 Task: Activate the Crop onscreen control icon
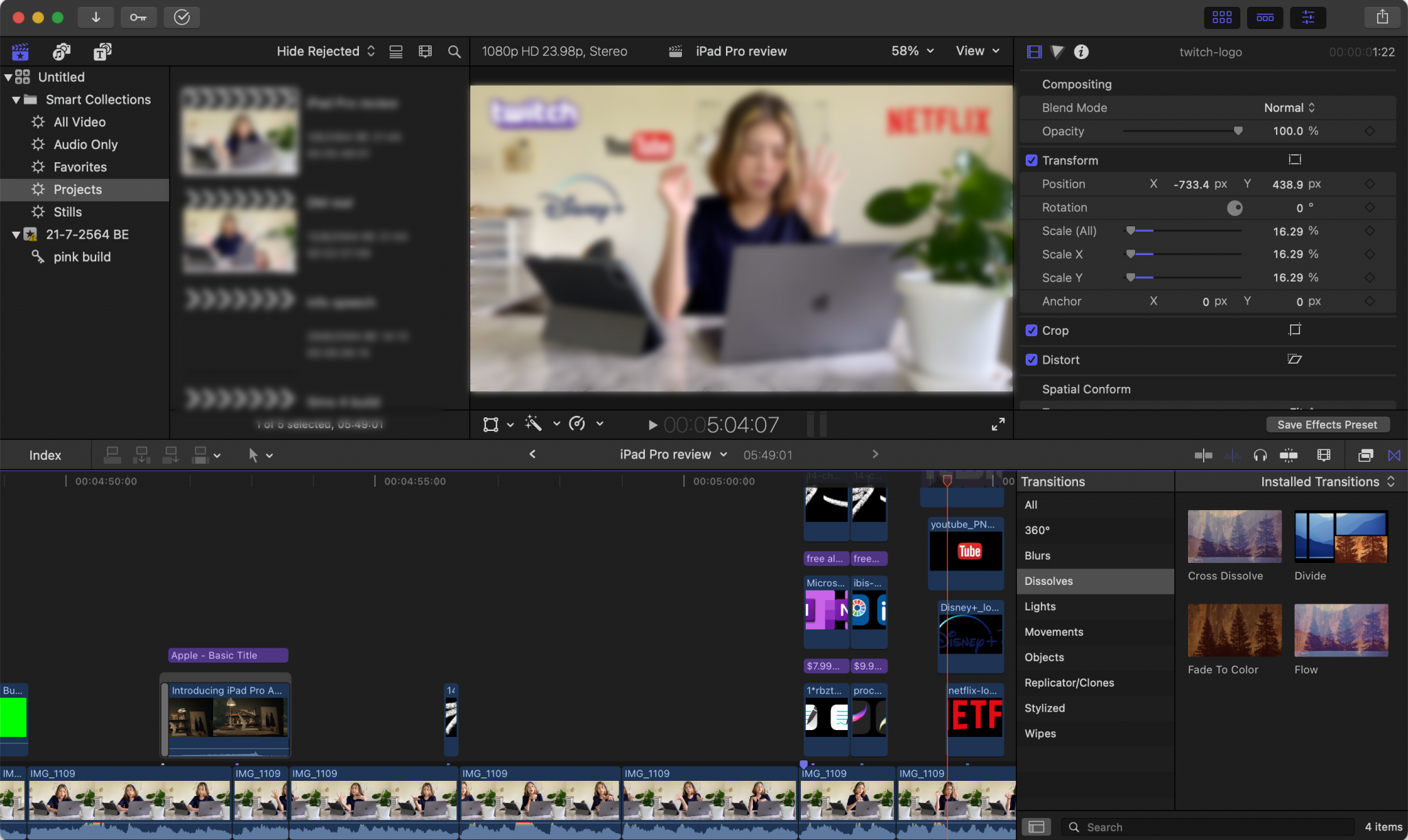1295,330
